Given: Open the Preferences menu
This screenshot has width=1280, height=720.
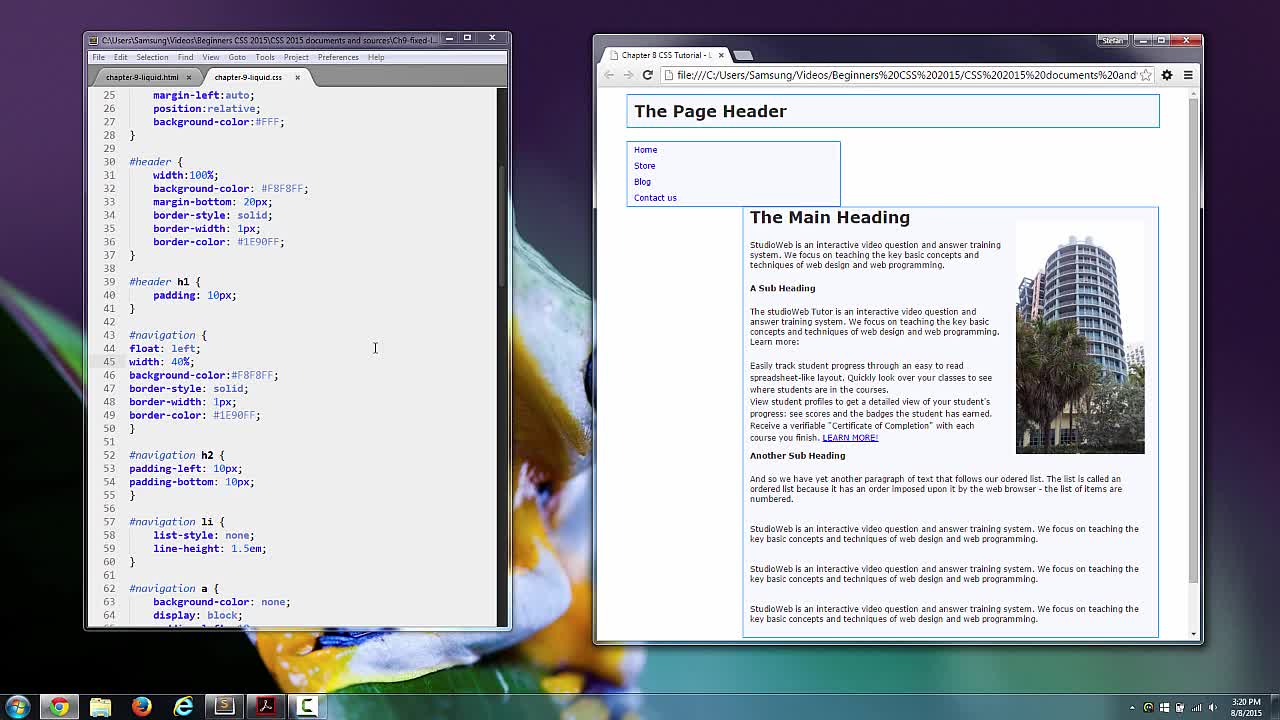Looking at the screenshot, I should pyautogui.click(x=338, y=57).
